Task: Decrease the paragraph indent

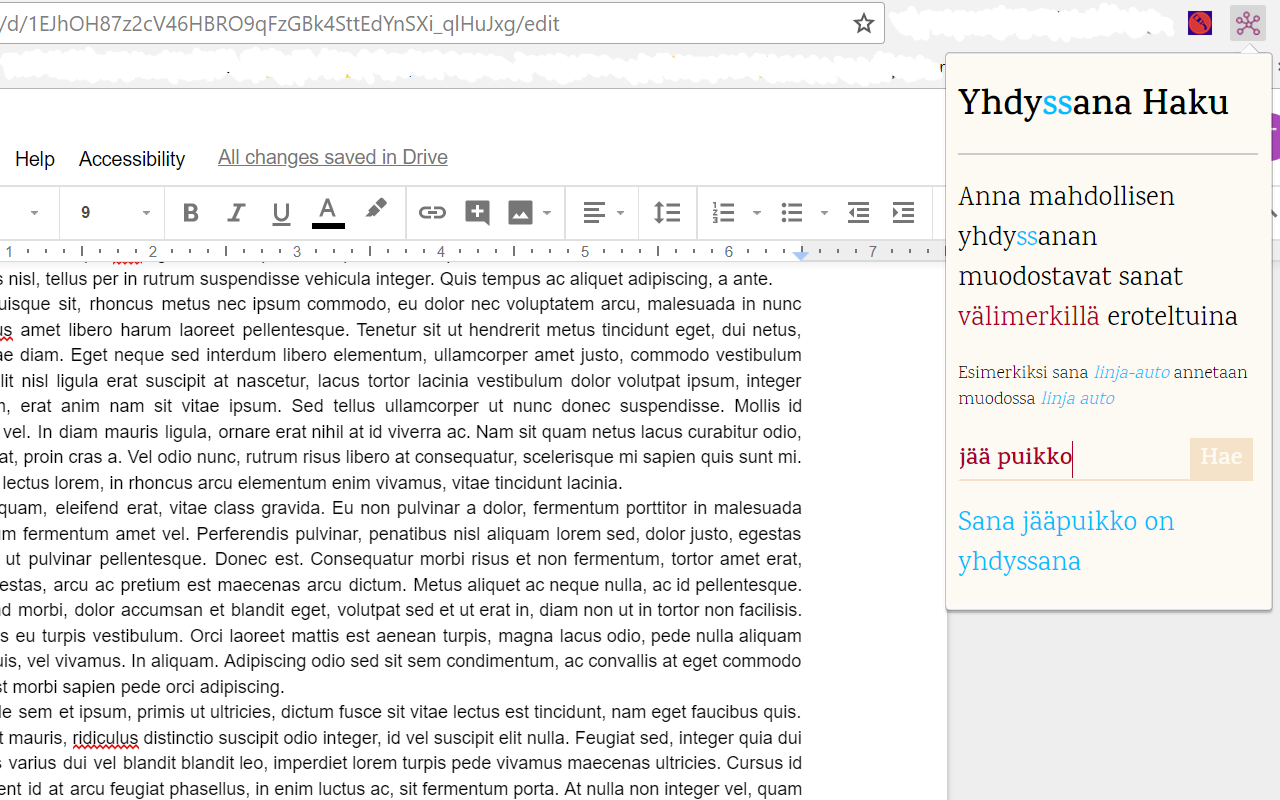Action: pos(858,213)
